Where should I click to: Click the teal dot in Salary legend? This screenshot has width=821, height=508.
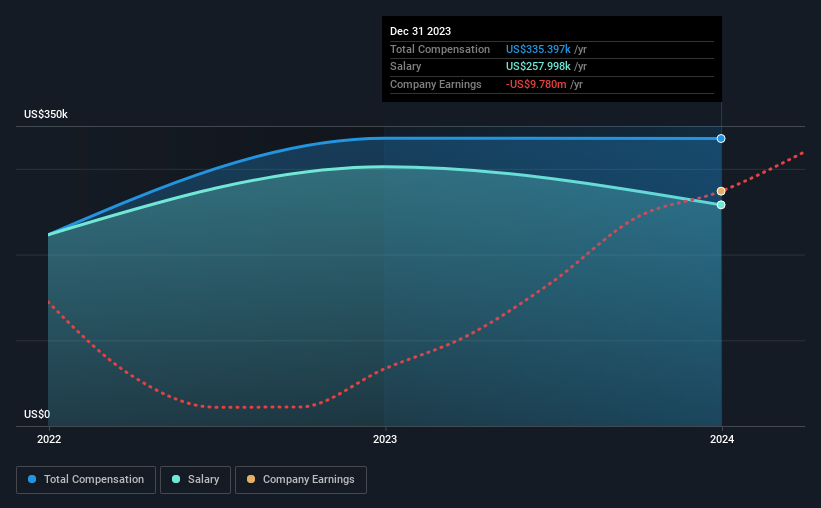click(x=176, y=479)
